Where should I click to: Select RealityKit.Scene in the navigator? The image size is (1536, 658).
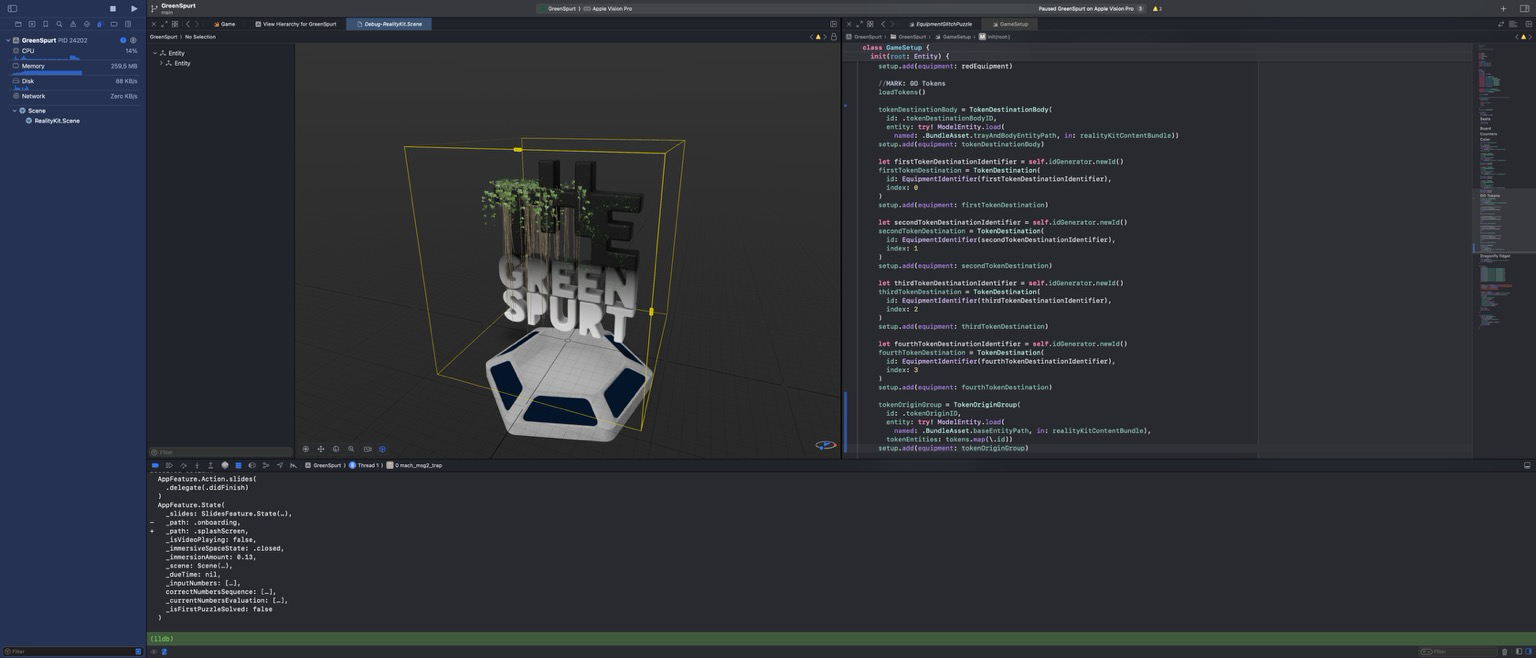tap(56, 120)
